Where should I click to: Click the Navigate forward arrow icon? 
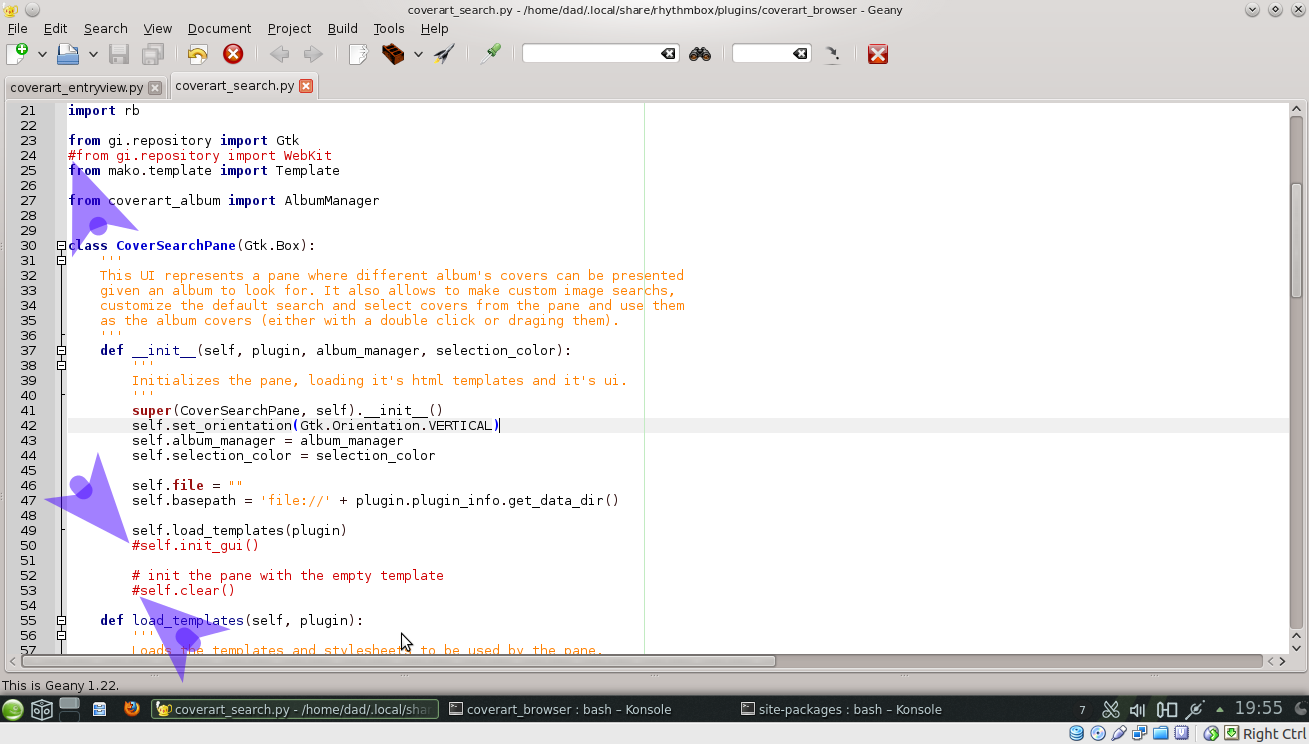pyautogui.click(x=313, y=54)
